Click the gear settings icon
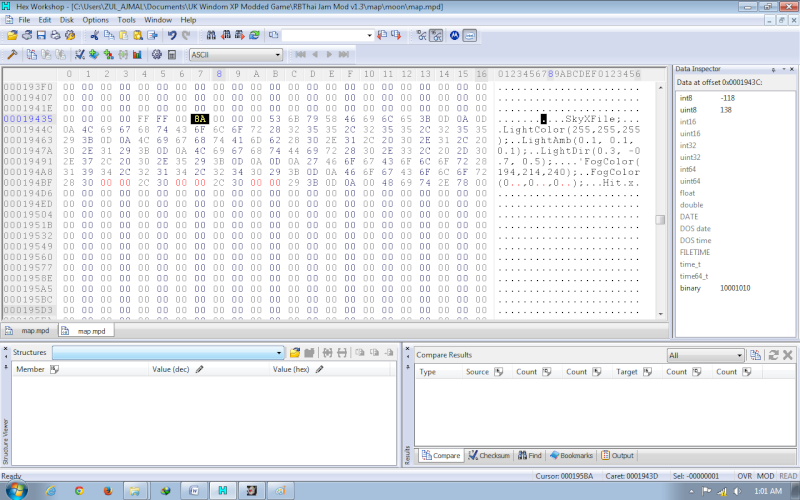Image resolution: width=800 pixels, height=500 pixels. [157, 55]
